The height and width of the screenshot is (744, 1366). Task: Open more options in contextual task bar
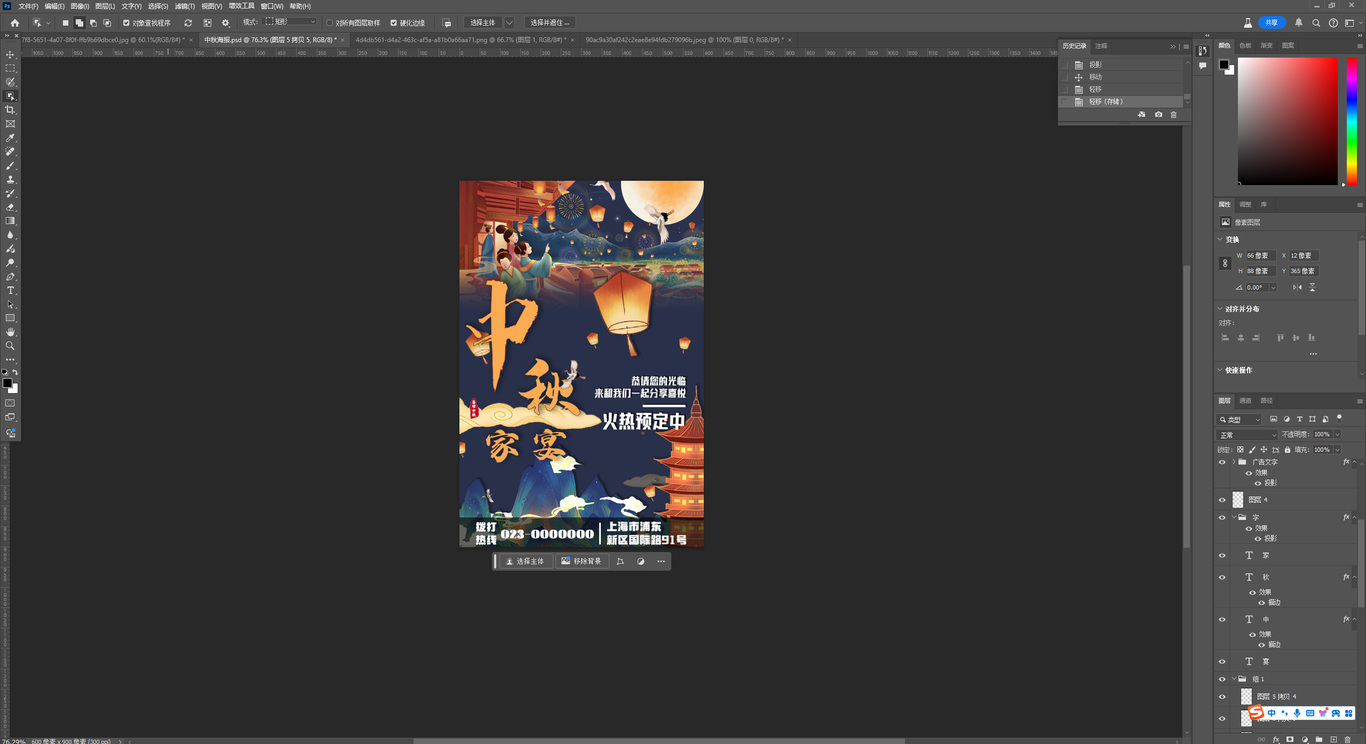pos(661,561)
